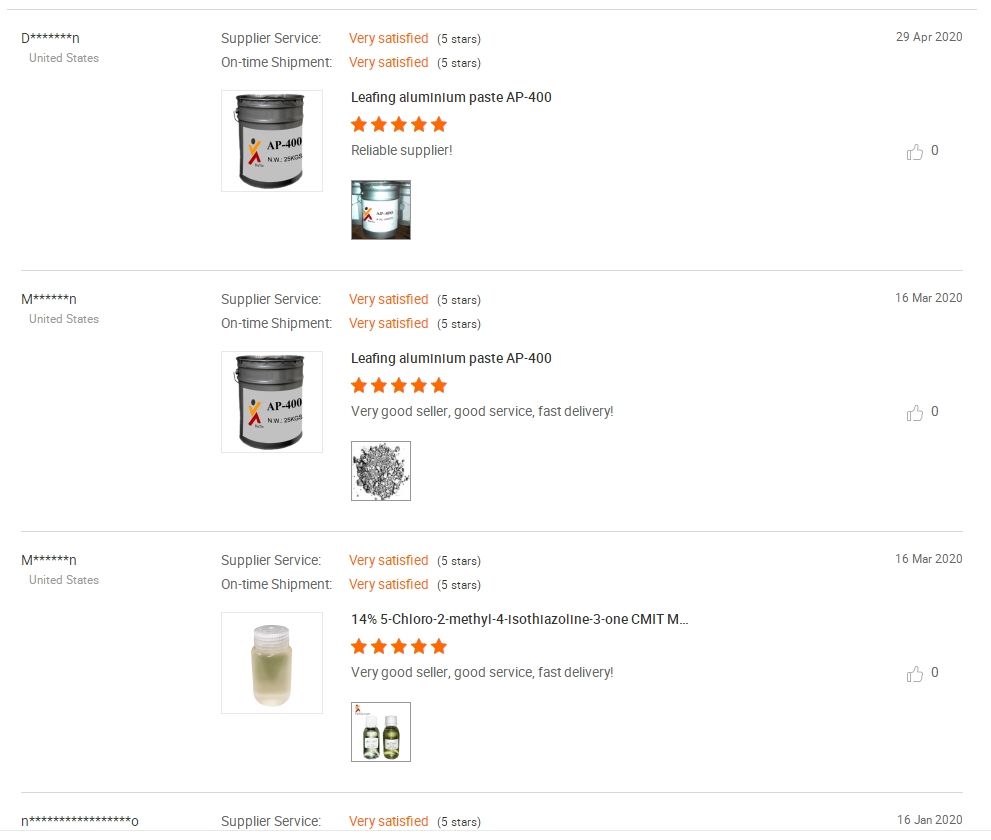View two-bottle review photo for CMIT product

381,732
